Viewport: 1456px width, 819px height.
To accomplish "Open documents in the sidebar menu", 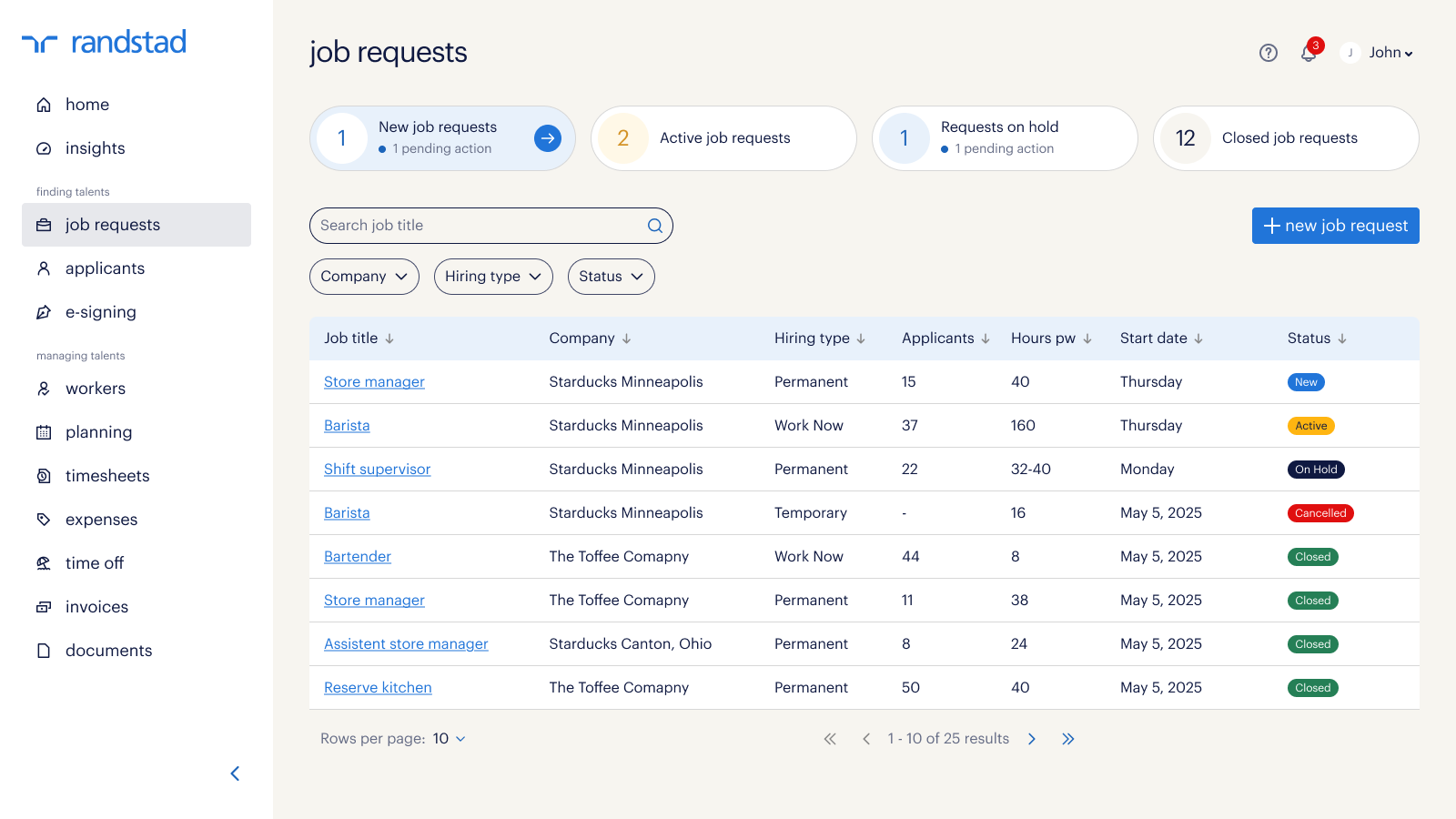I will coord(136,651).
